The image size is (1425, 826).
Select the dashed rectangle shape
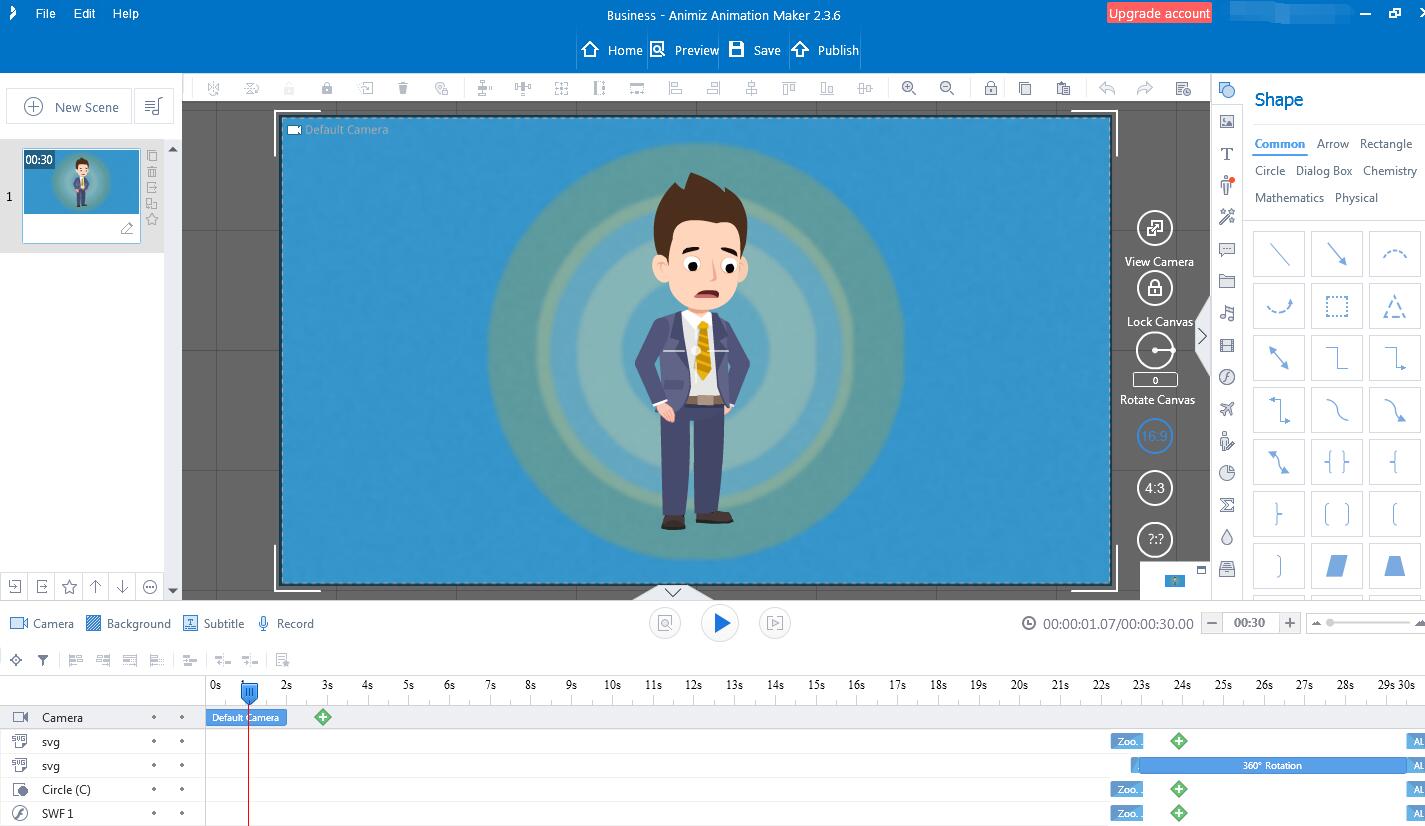(1336, 306)
